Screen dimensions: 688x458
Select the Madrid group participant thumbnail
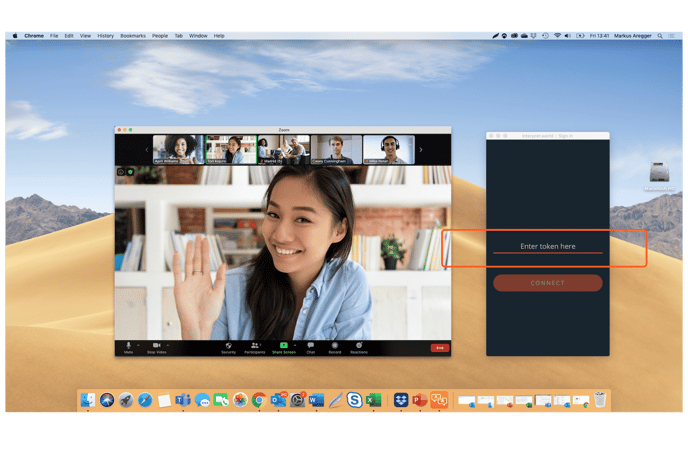point(283,150)
